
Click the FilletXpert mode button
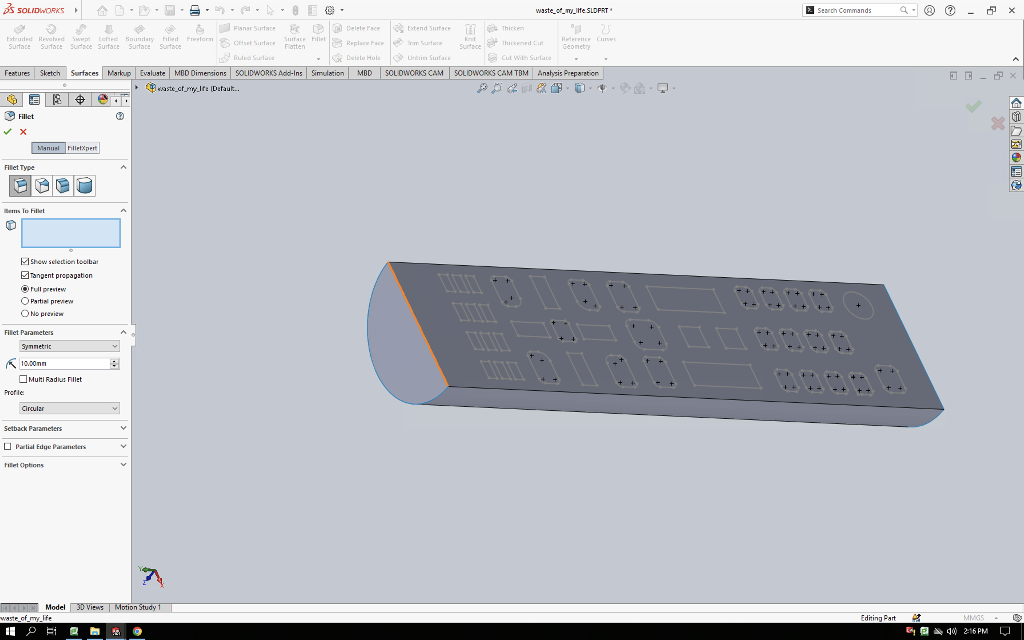point(83,148)
